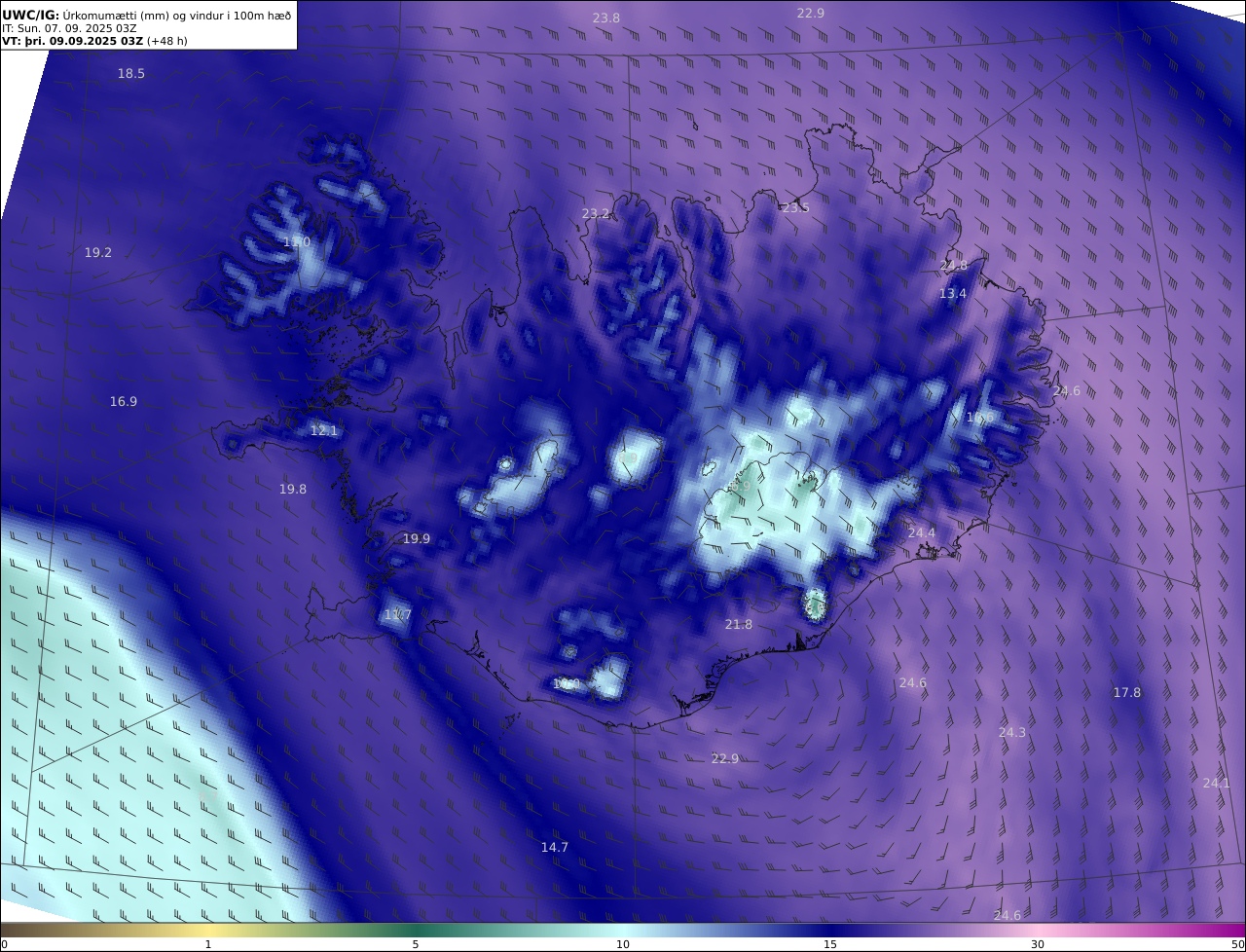Click the 18.5 value label on the map
This screenshot has width=1246, height=952.
pos(131,74)
